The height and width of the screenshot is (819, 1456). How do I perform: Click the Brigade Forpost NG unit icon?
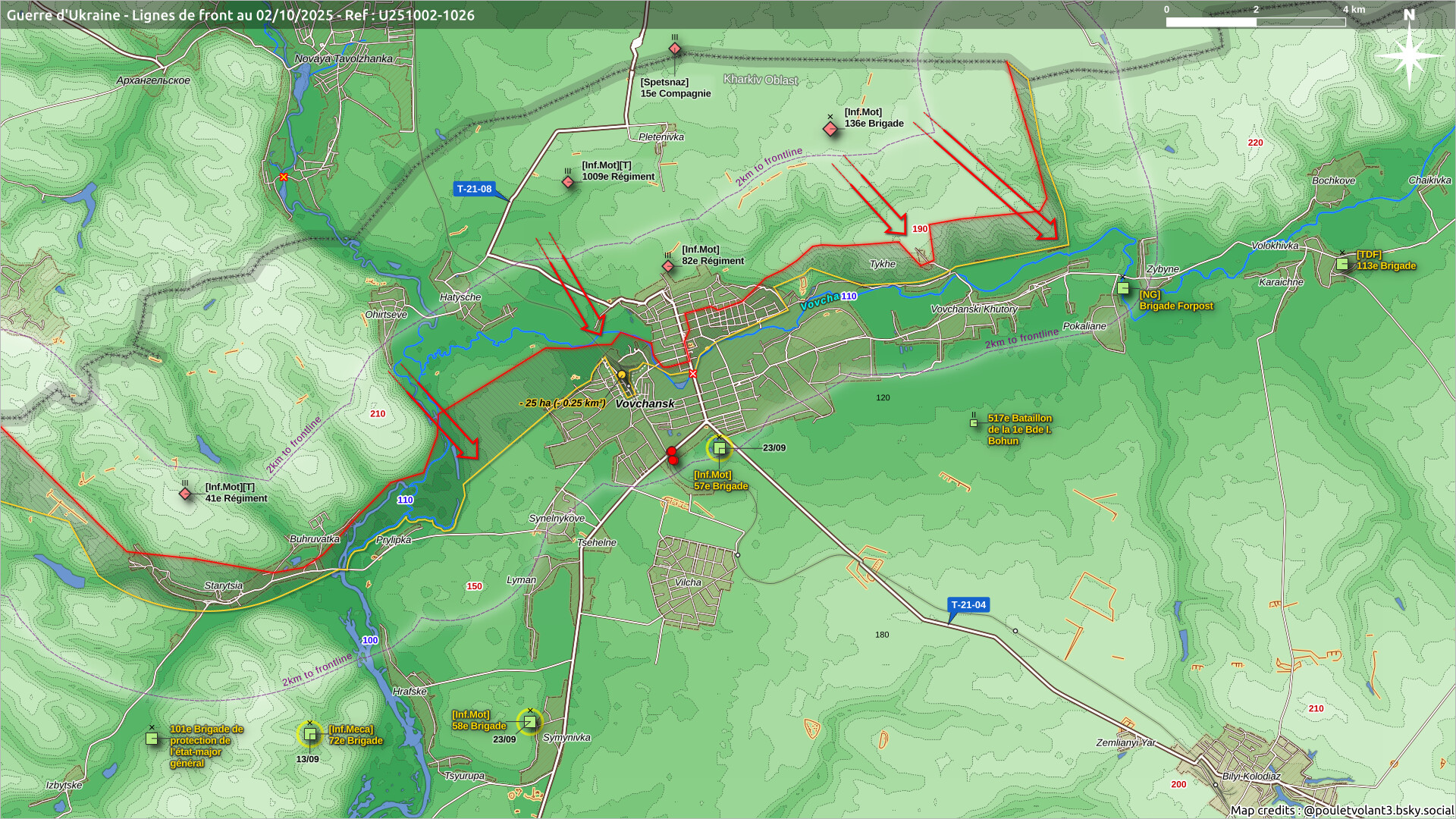pyautogui.click(x=1123, y=288)
